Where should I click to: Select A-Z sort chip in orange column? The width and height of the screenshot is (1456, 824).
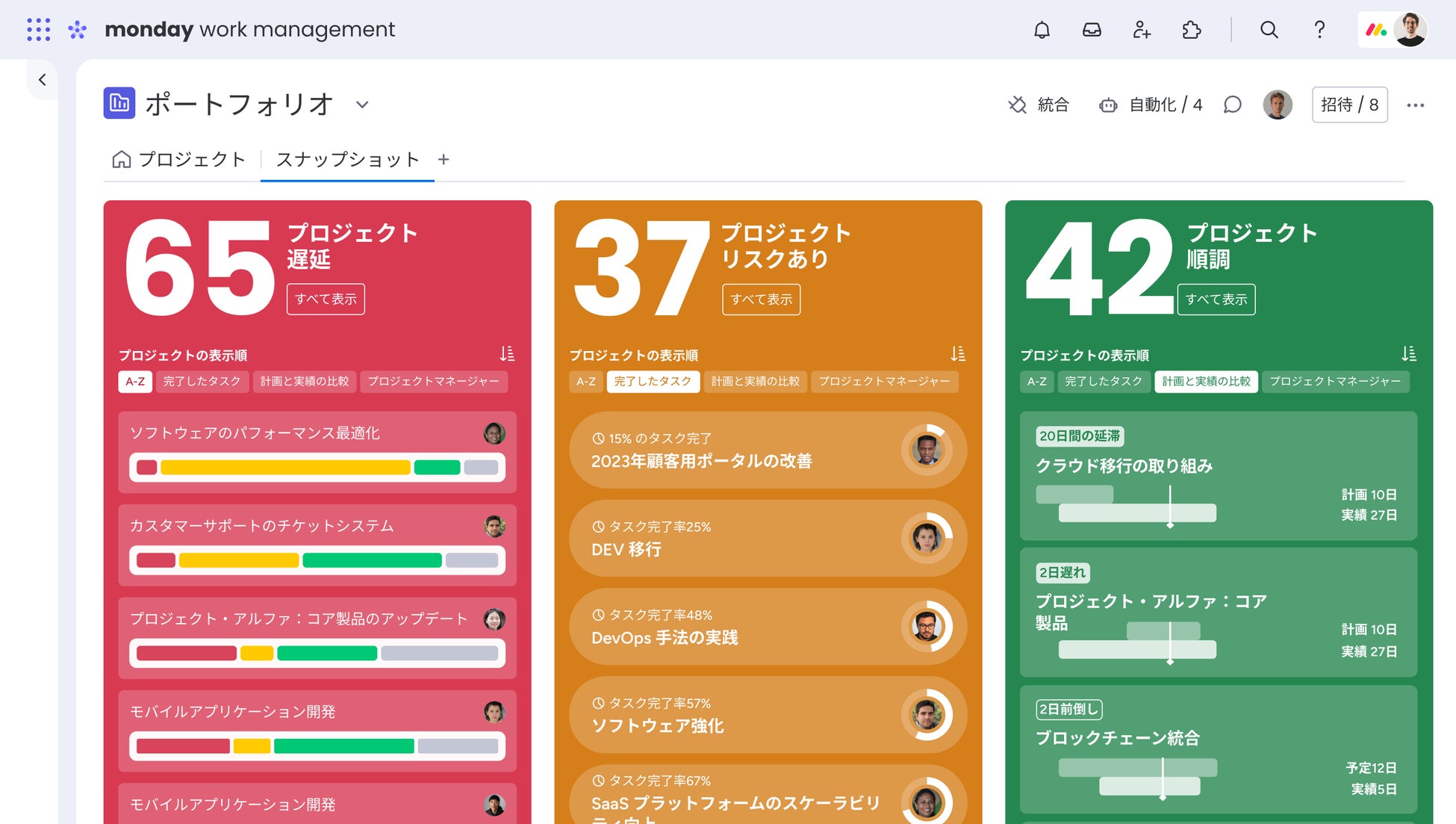[x=586, y=381]
